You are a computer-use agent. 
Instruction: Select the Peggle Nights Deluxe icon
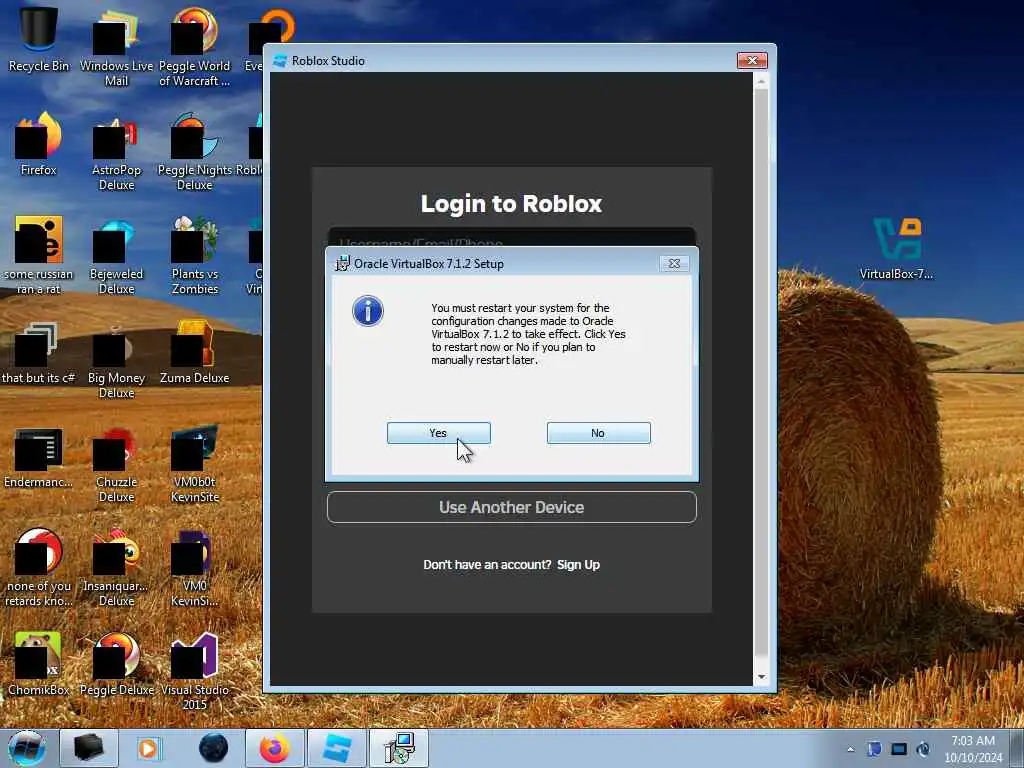(195, 150)
